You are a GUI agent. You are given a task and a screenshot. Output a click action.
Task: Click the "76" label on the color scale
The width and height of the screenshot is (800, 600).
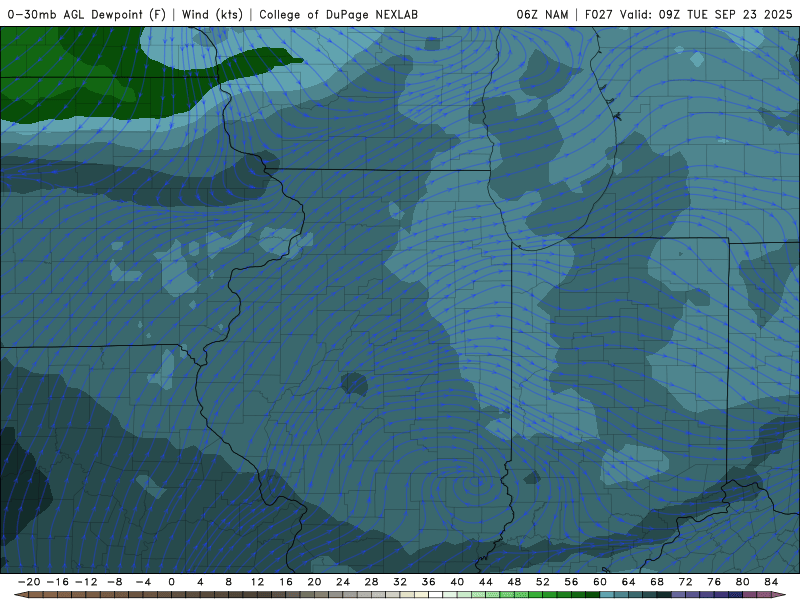(x=714, y=582)
